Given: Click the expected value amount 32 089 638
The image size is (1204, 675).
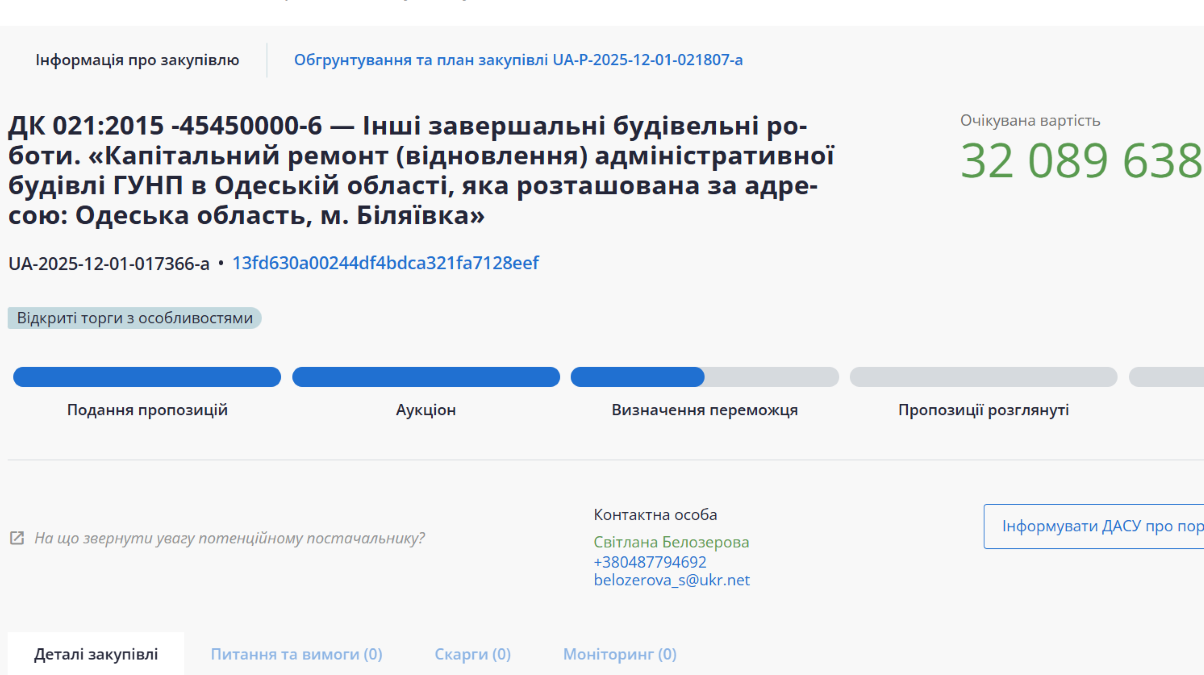Looking at the screenshot, I should pos(1081,160).
